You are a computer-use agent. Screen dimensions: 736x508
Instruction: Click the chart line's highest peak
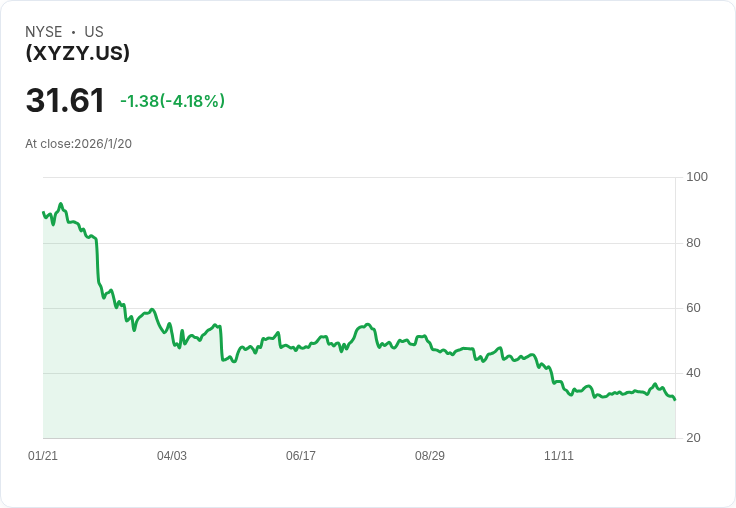[61, 204]
